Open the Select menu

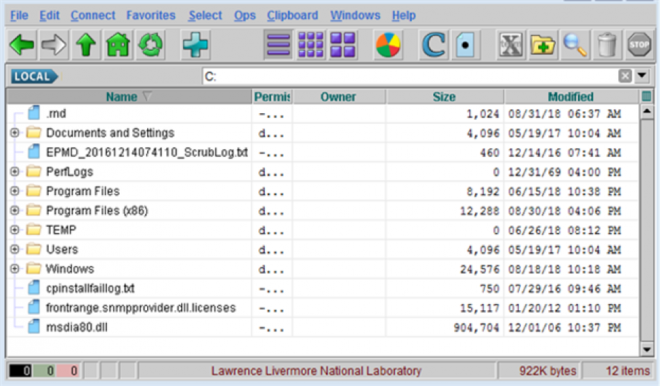click(205, 16)
